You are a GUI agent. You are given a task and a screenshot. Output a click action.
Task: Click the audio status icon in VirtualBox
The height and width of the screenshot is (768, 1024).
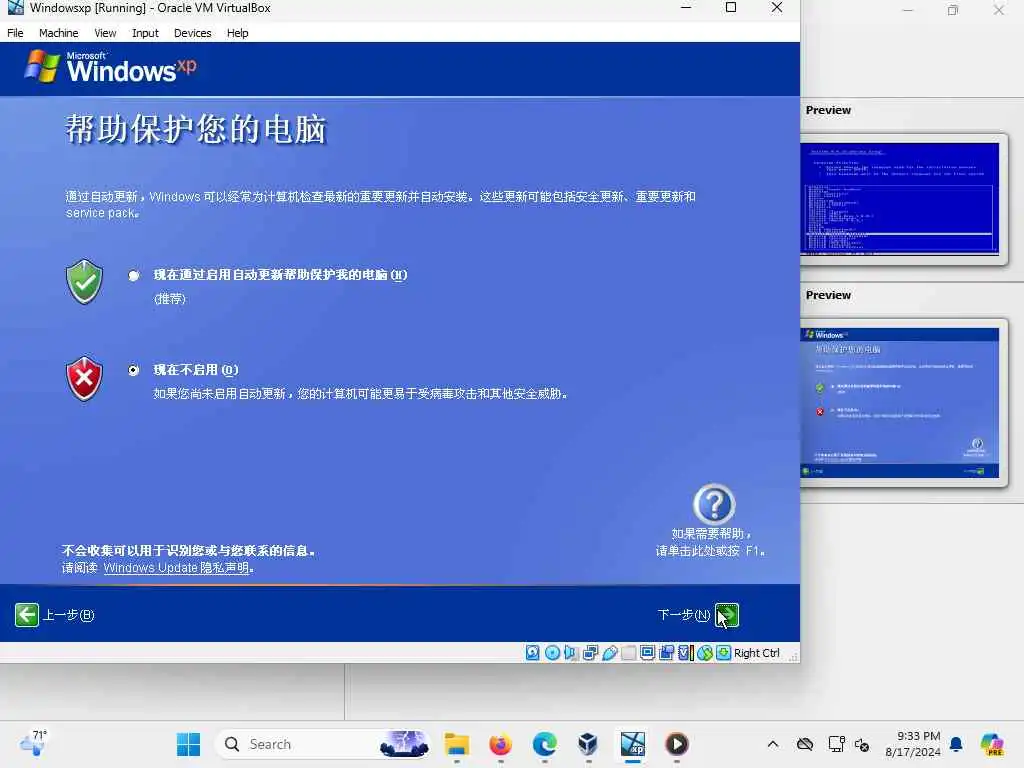(571, 652)
